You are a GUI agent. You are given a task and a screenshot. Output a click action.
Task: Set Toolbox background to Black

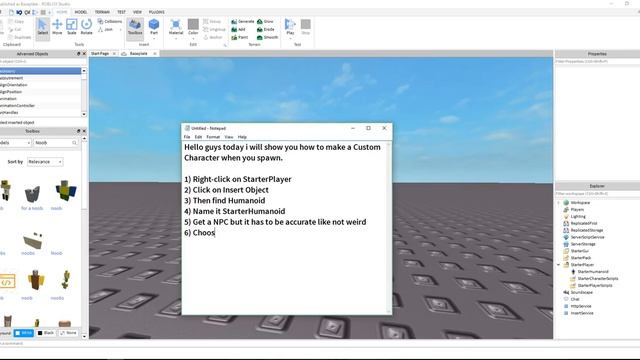point(46,333)
